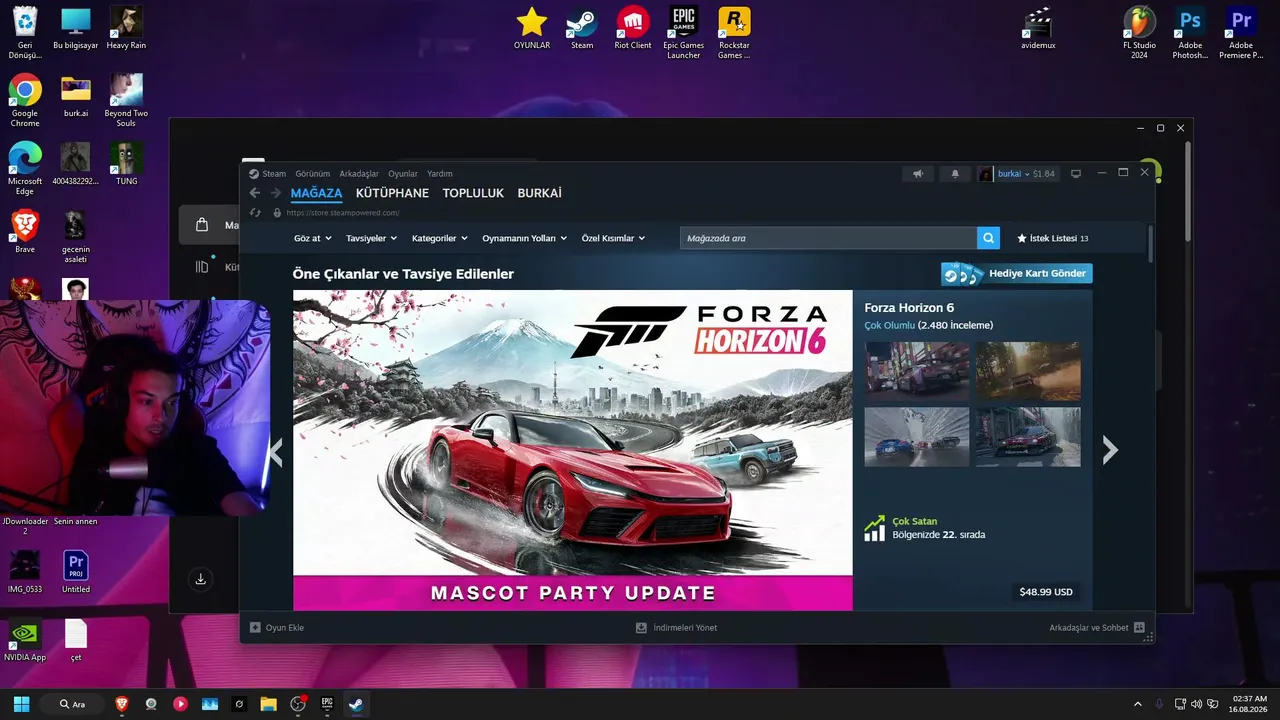Open Rockstar Games desktop shortcut
This screenshot has width=1280, height=720.
[x=734, y=32]
